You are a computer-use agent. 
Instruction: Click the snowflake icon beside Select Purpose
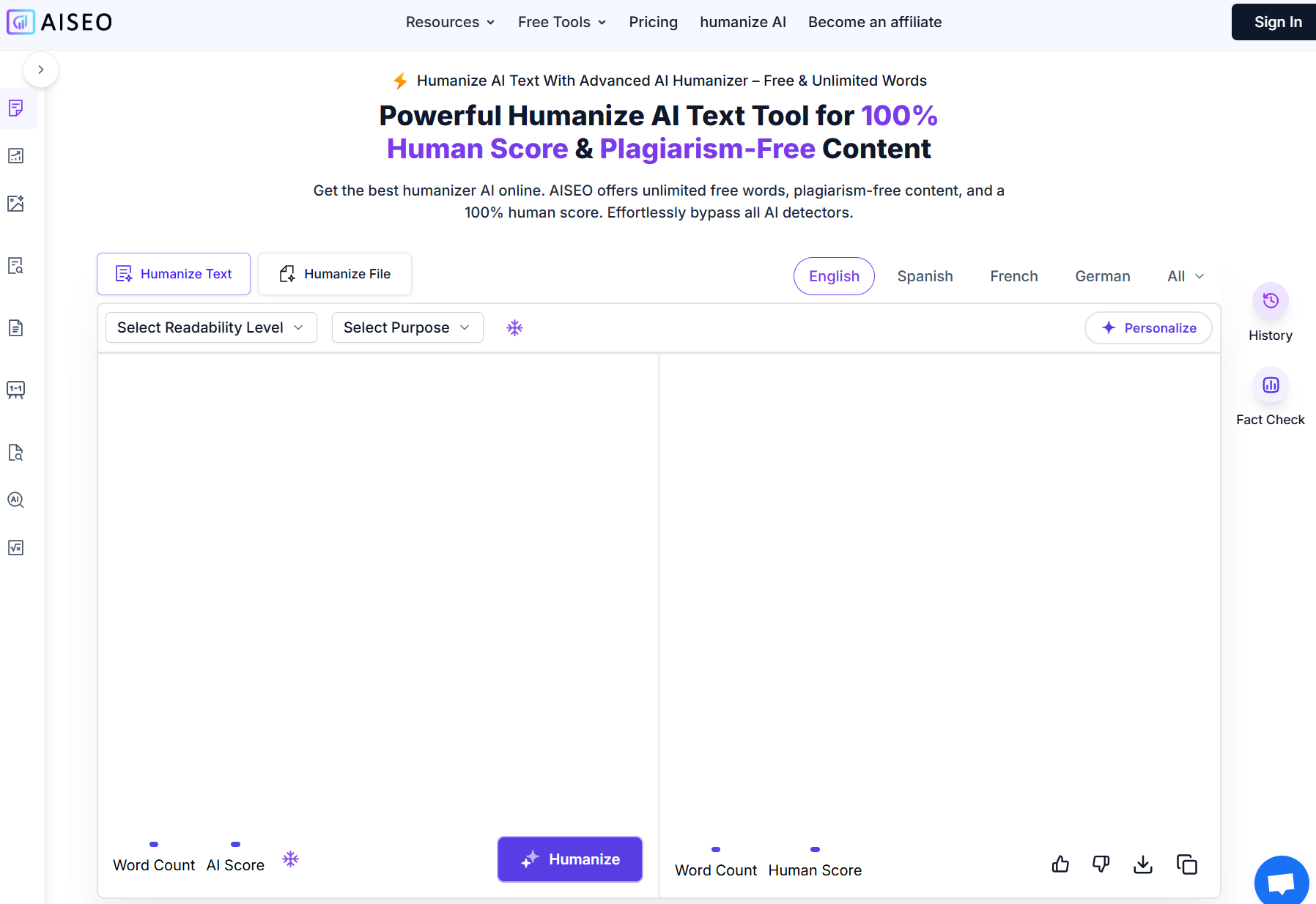click(x=514, y=327)
